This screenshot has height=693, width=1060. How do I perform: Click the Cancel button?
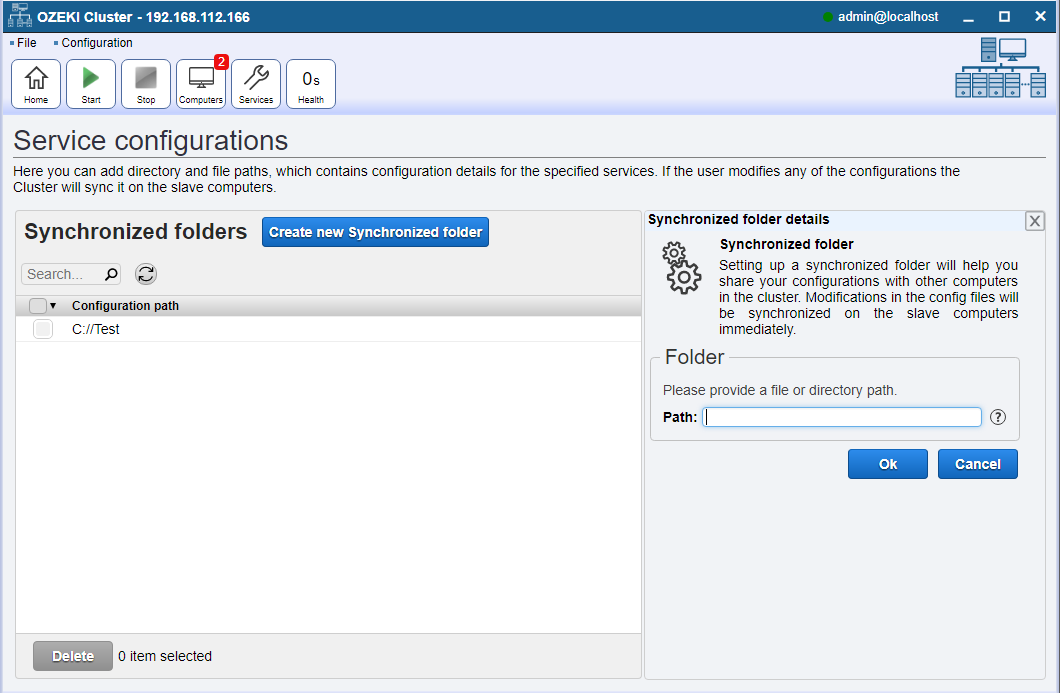pyautogui.click(x=978, y=464)
